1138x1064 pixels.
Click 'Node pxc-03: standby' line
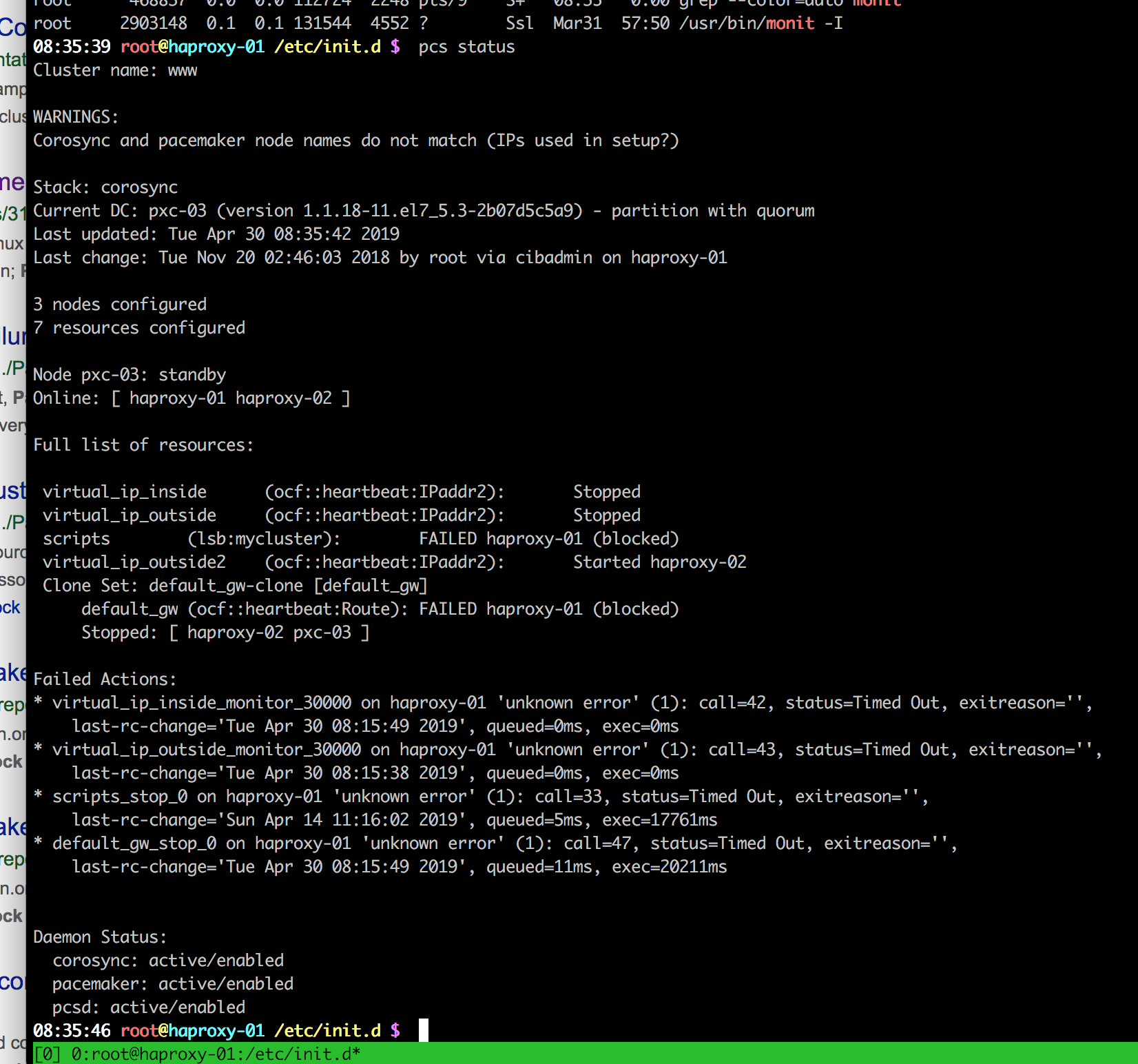(130, 375)
